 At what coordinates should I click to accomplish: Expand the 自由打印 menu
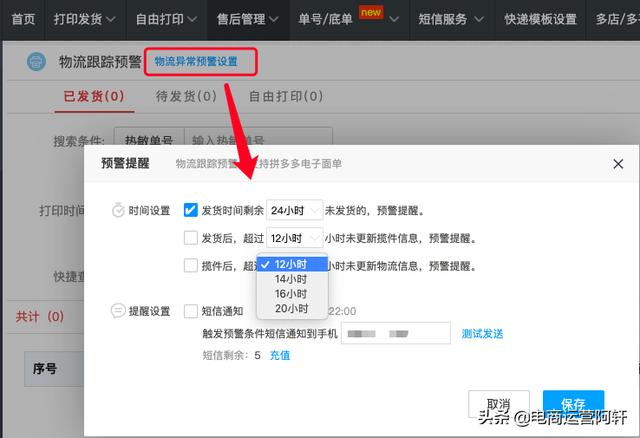[166, 19]
